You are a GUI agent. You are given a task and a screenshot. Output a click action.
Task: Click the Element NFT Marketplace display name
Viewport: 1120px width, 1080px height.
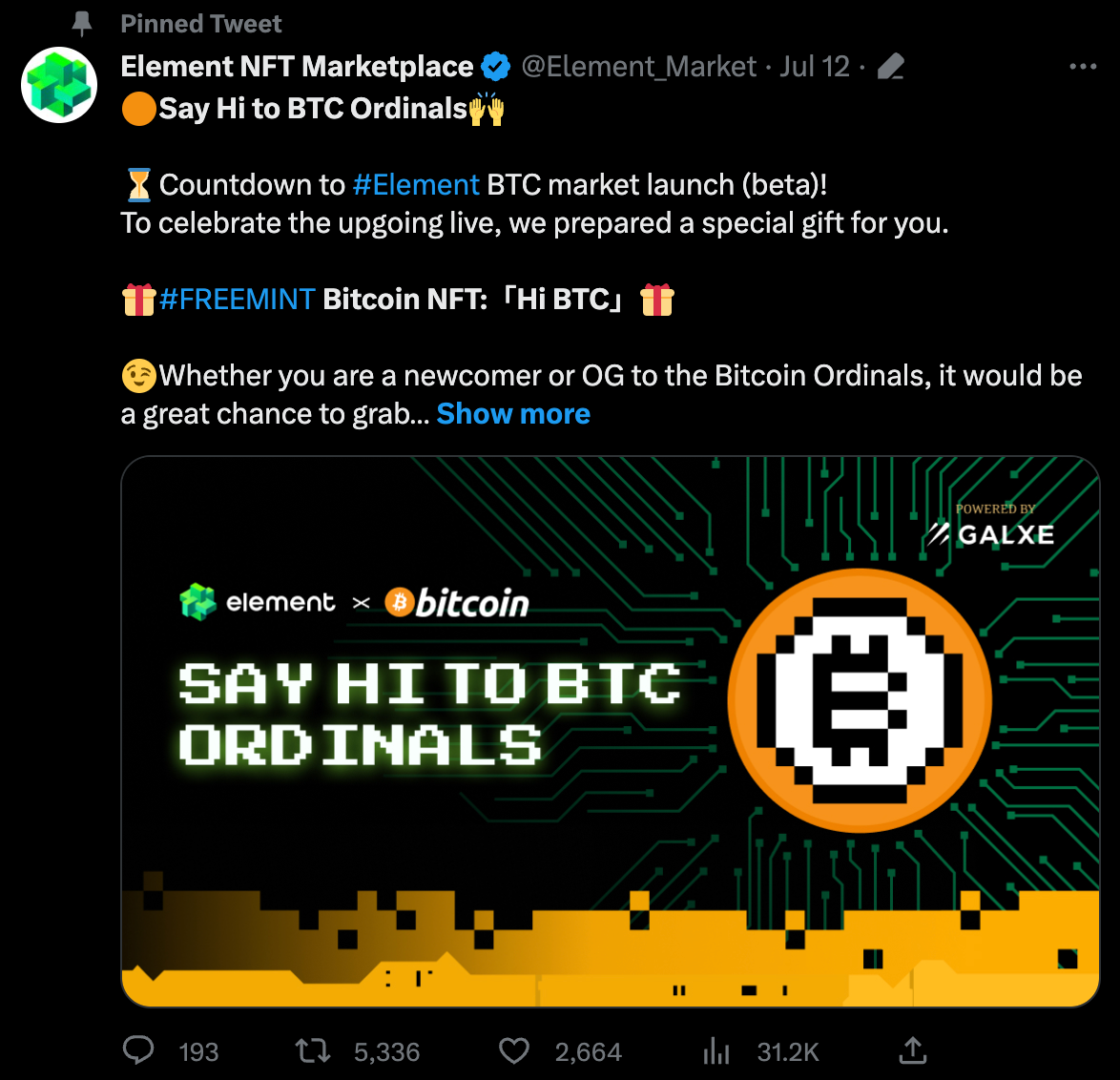(x=297, y=67)
